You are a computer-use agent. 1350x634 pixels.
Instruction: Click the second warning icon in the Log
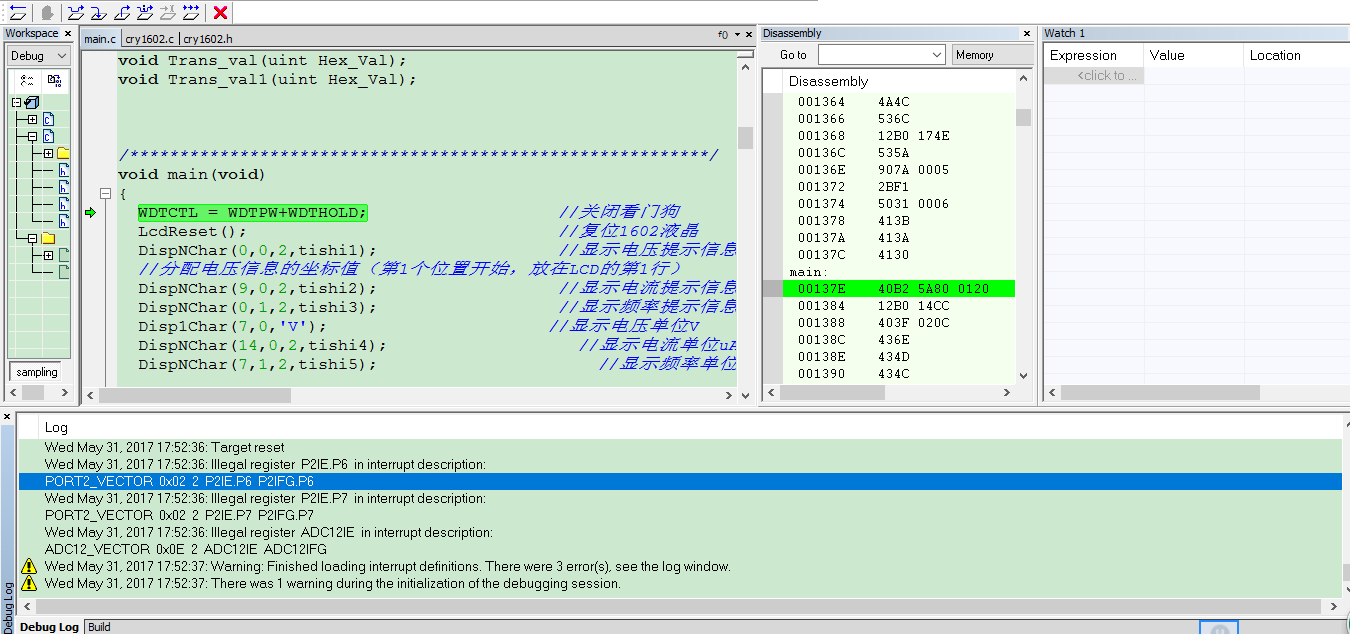pos(29,583)
